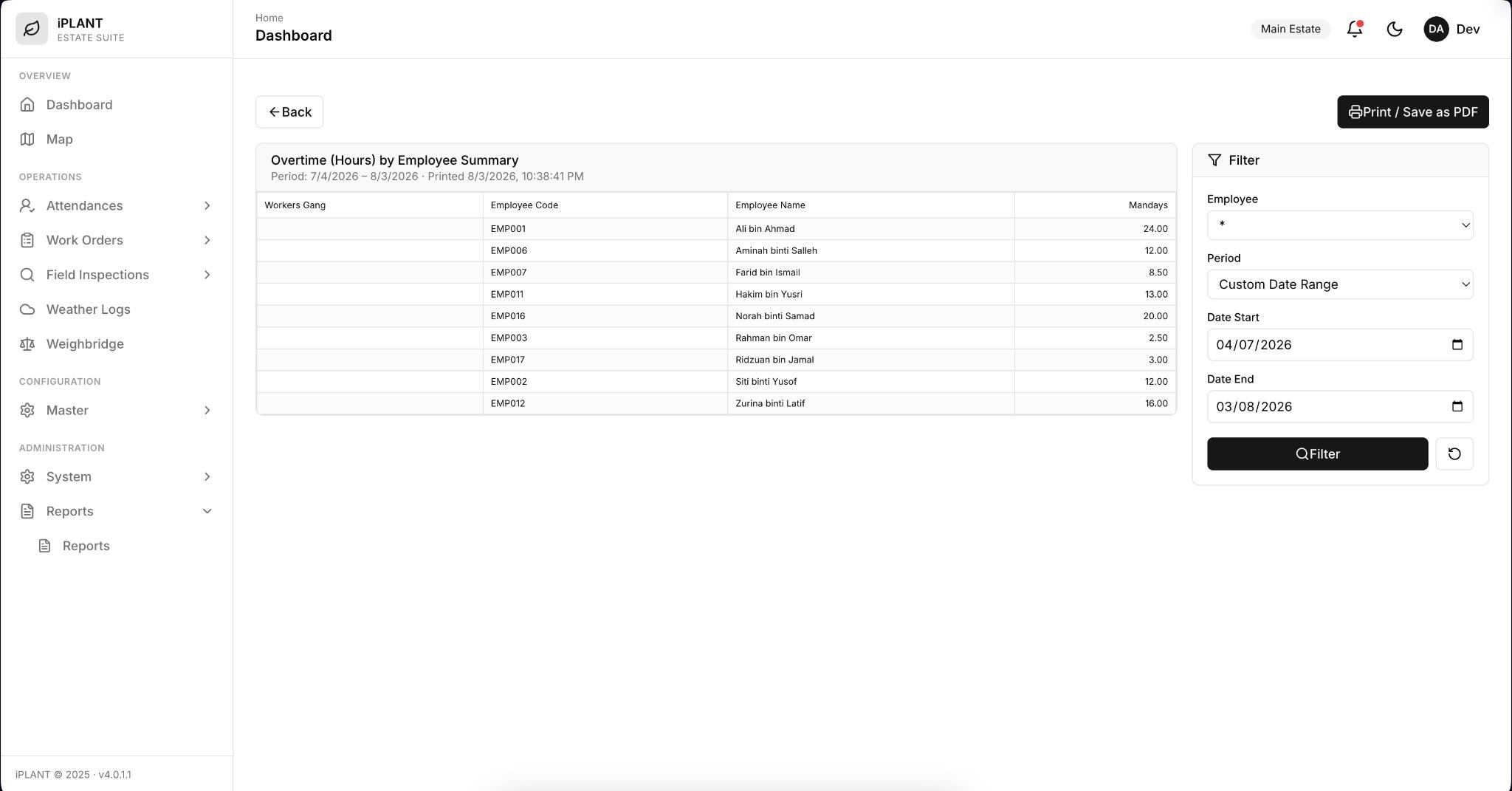
Task: Click the Attendances person icon
Action: [x=27, y=206]
